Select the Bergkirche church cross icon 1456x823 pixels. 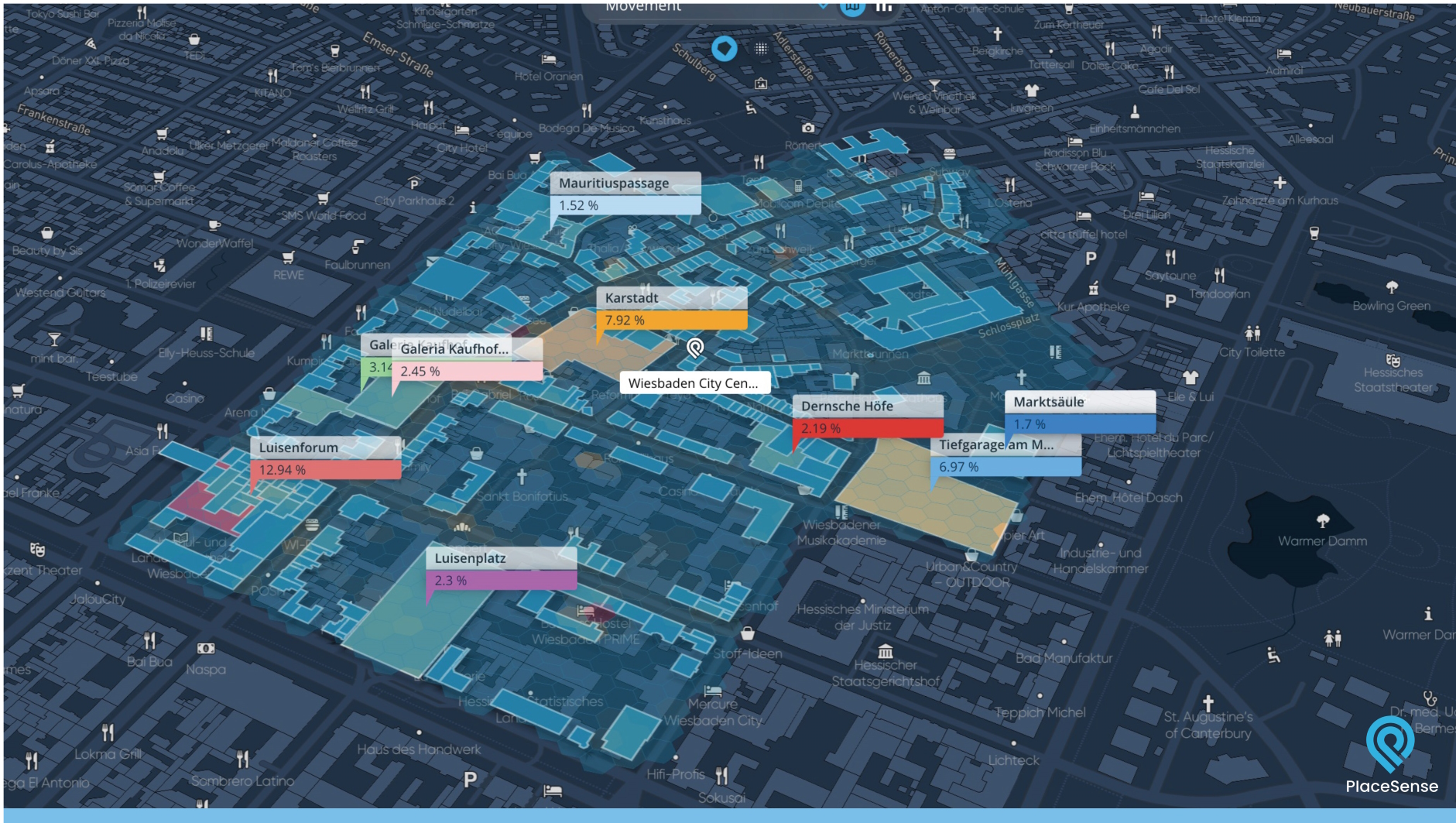click(x=998, y=34)
